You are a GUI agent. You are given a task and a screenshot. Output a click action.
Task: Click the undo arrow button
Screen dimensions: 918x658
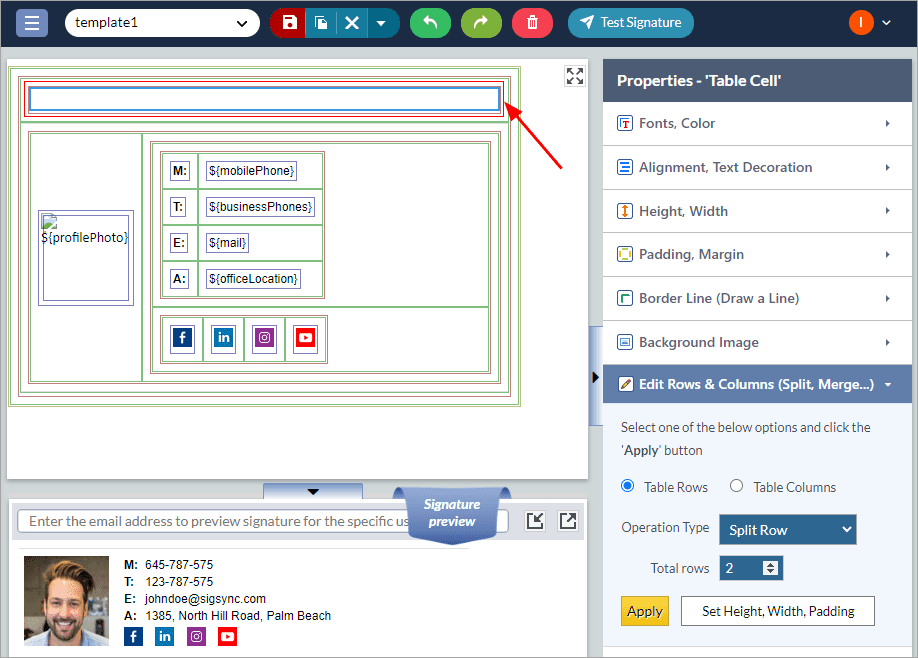click(x=430, y=22)
